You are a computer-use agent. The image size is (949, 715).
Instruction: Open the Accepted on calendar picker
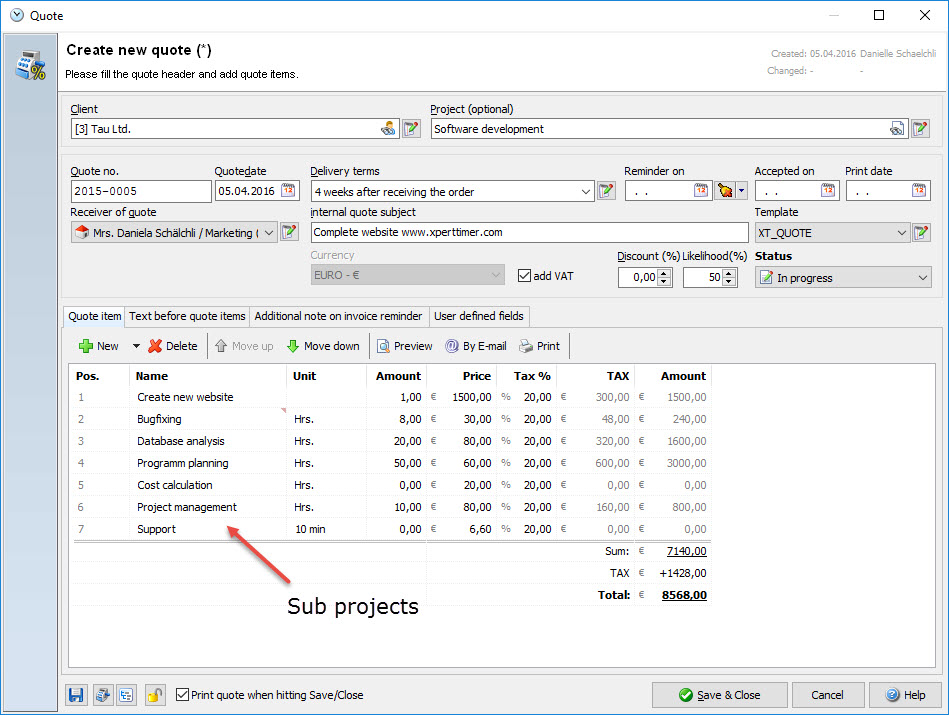tap(829, 191)
